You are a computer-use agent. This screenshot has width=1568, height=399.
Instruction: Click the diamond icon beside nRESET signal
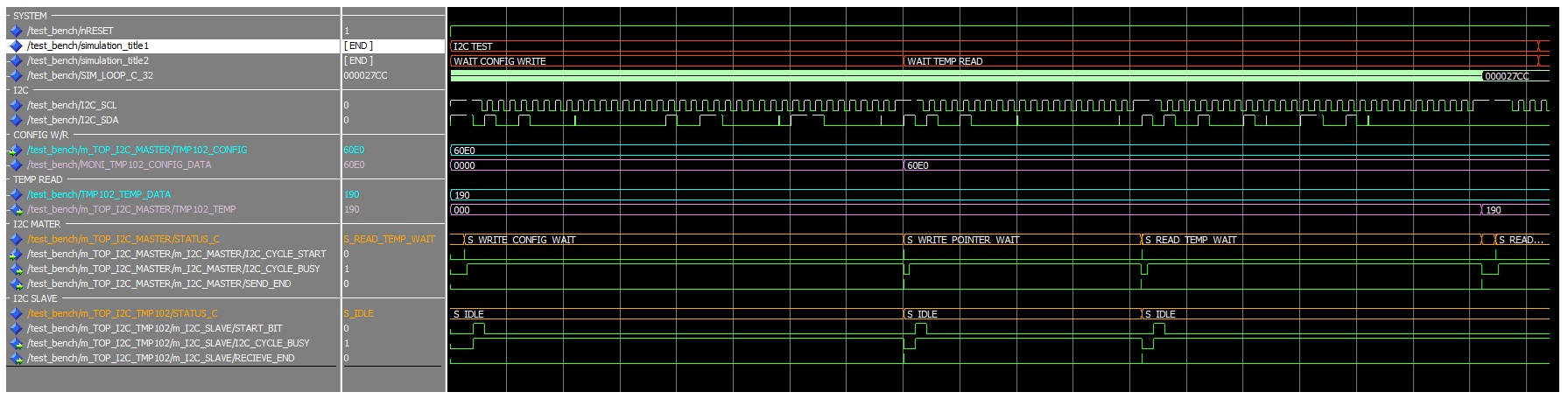coord(16,31)
